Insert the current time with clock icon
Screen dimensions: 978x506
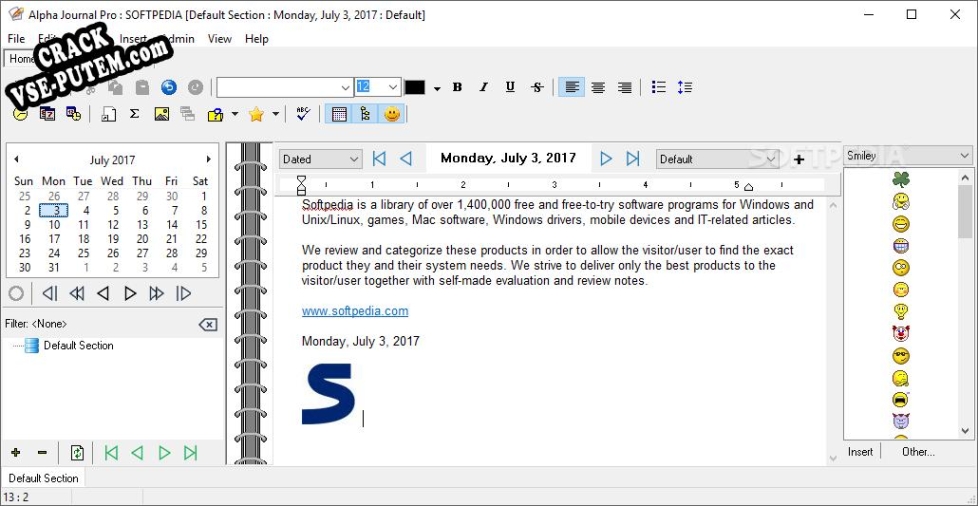[x=21, y=114]
